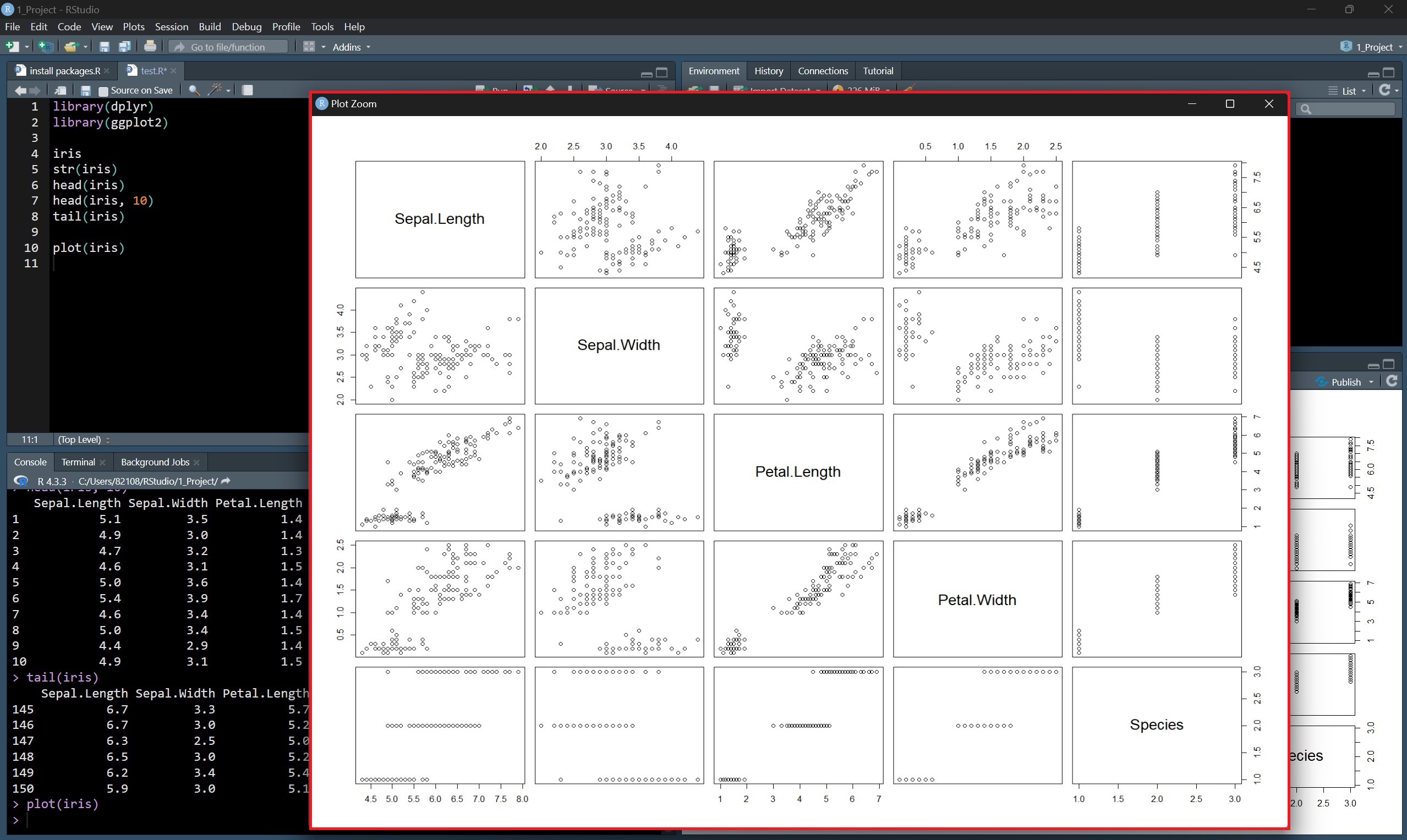The width and height of the screenshot is (1407, 840).
Task: Click the Go to file/function field
Action: [229, 47]
